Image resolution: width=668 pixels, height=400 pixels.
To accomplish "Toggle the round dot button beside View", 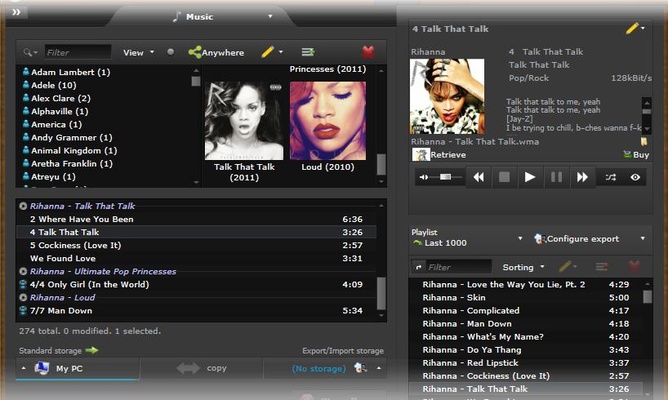I will coord(170,52).
